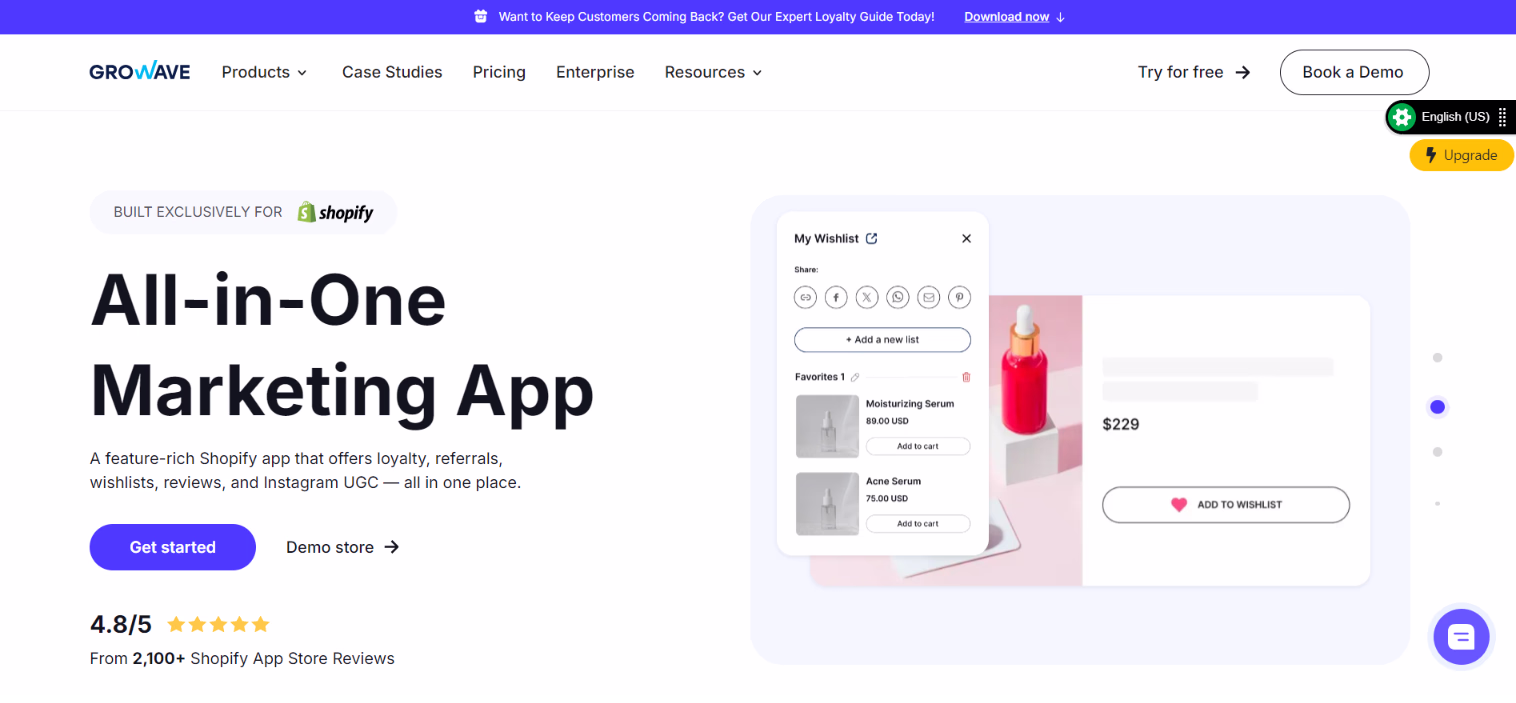Image resolution: width=1516 pixels, height=703 pixels.
Task: Click the heart icon in Add to Wishlist
Action: click(1179, 505)
